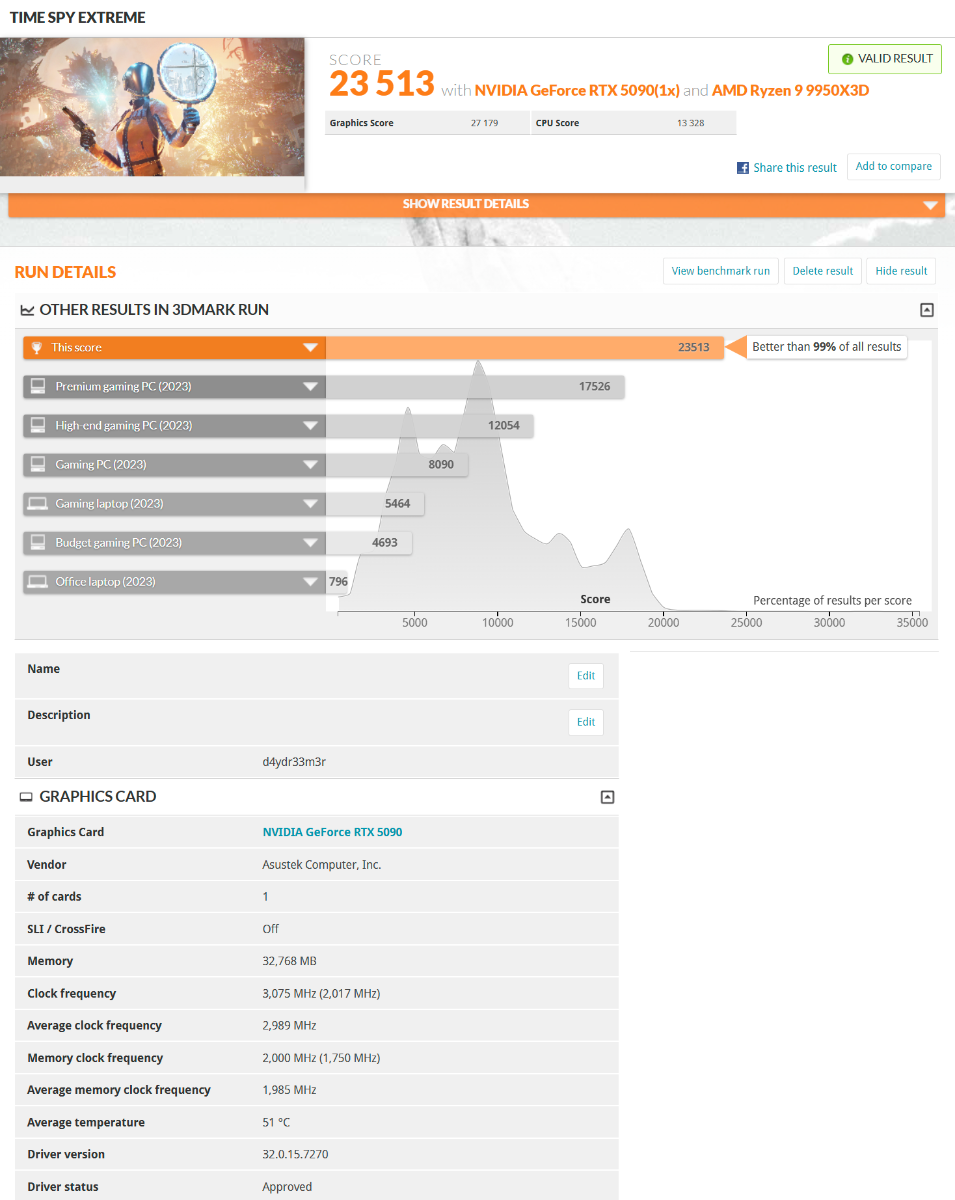Click Gaming laptop bar value 5464
955x1200 pixels.
pyautogui.click(x=398, y=503)
